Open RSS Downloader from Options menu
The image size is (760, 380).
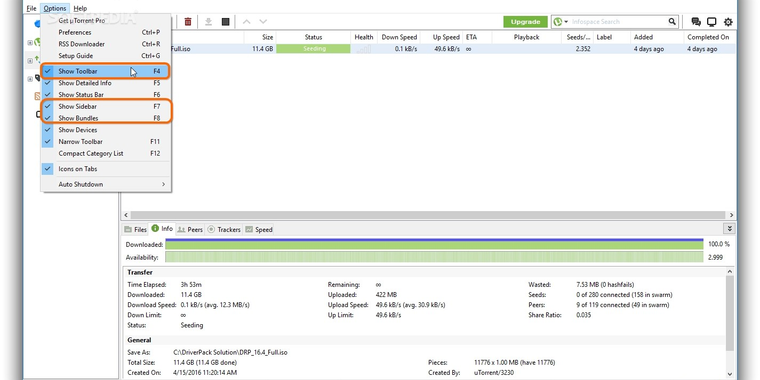106,44
